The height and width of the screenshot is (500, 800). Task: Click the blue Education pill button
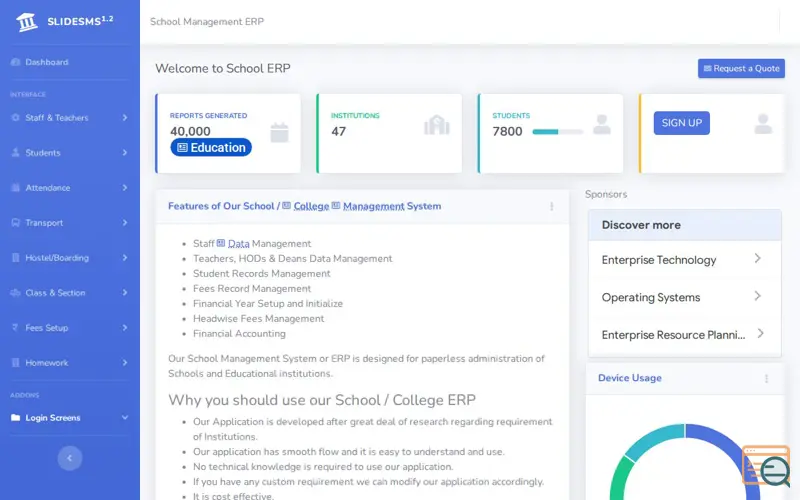click(211, 147)
